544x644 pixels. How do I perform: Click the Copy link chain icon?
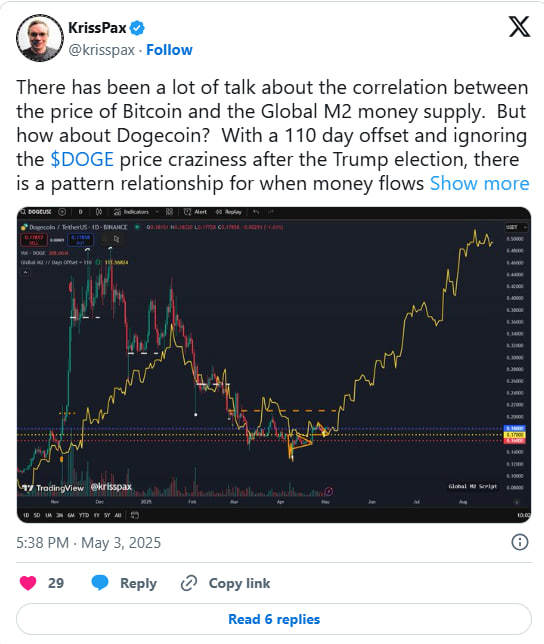tap(189, 583)
